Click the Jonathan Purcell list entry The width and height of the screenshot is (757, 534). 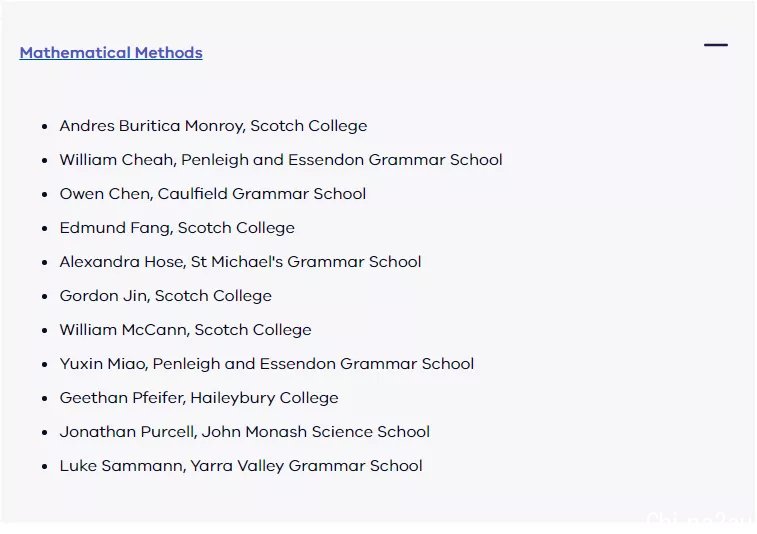[x=245, y=432]
